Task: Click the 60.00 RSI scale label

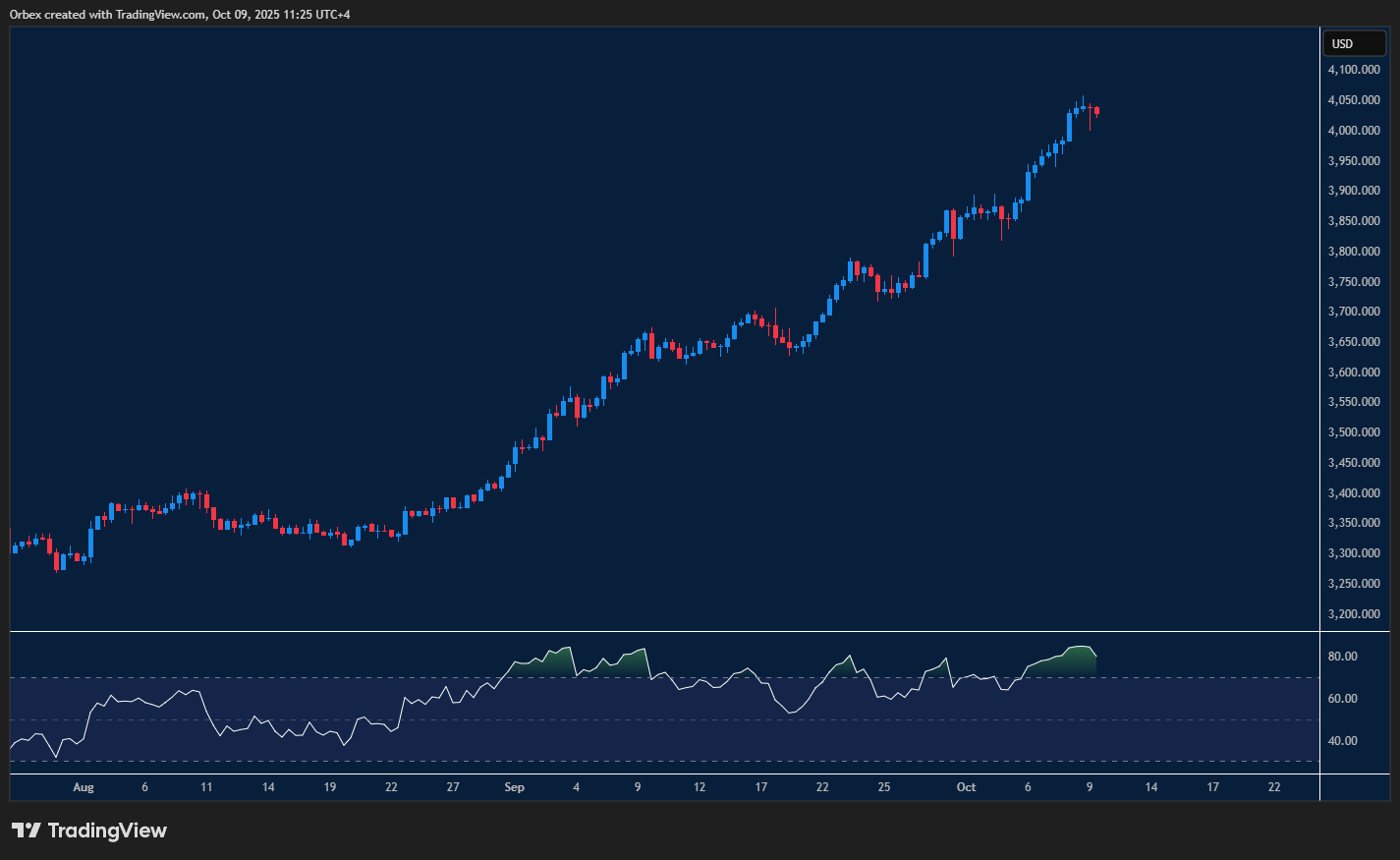Action: pos(1342,699)
